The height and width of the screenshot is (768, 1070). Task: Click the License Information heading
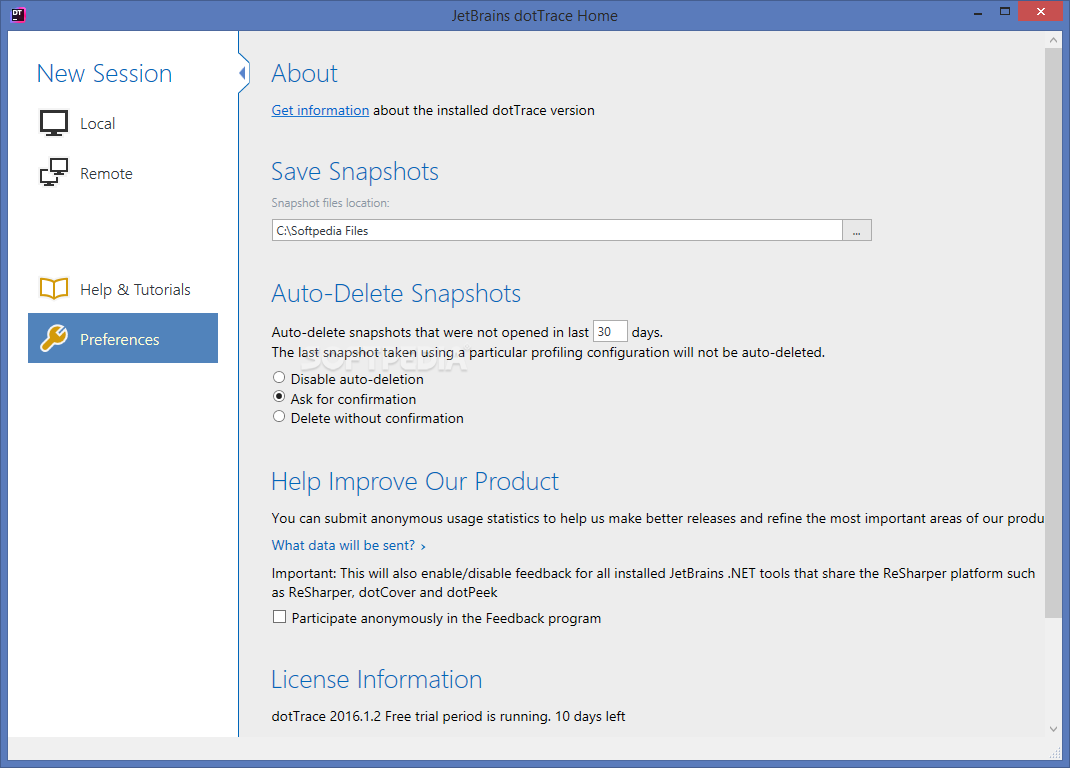[x=377, y=679]
